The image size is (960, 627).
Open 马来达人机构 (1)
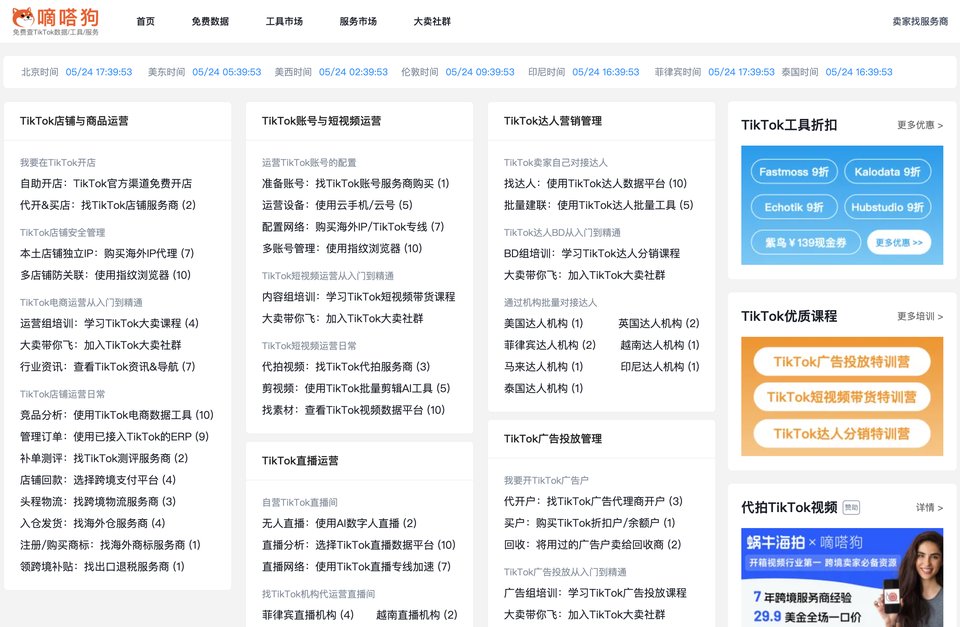(x=544, y=367)
